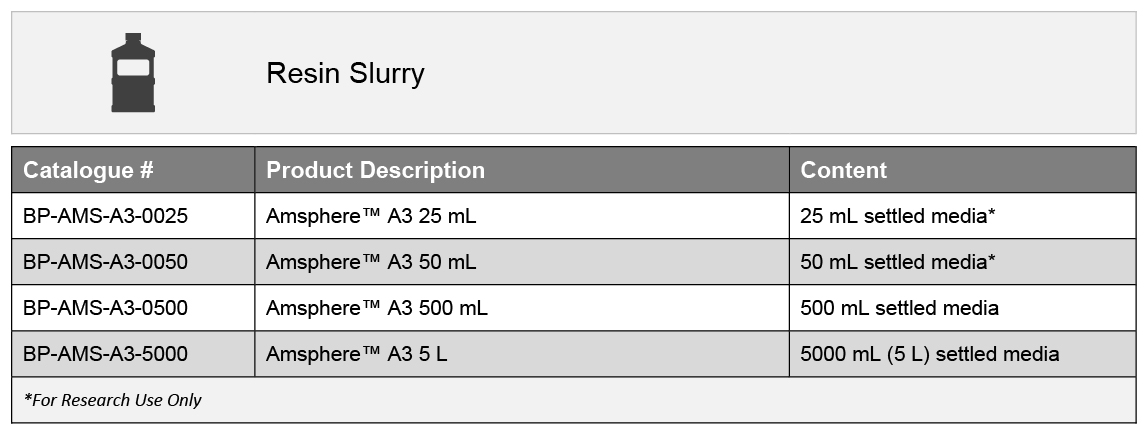Click the For Research Use Only footnote
Viewport: 1146px width, 429px height.
pyautogui.click(x=113, y=400)
